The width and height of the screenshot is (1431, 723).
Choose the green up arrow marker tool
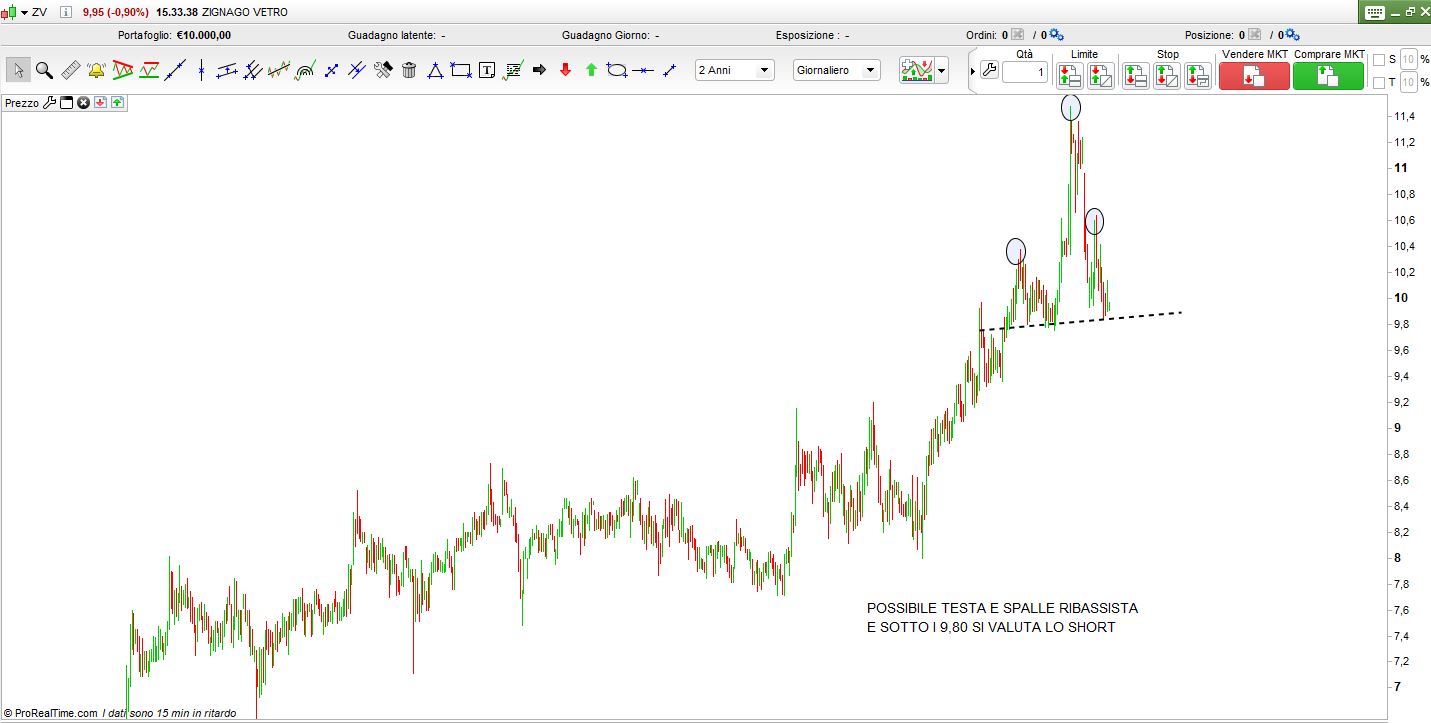pos(591,70)
